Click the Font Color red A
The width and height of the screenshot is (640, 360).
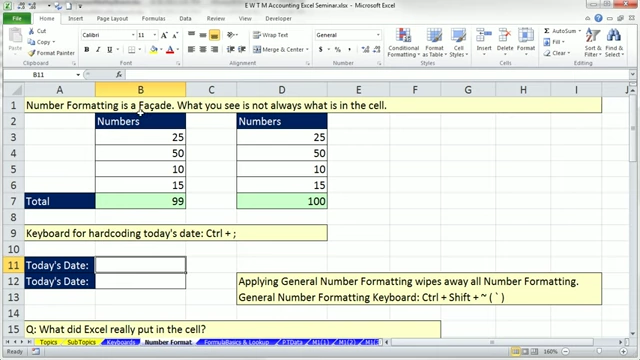(x=170, y=49)
